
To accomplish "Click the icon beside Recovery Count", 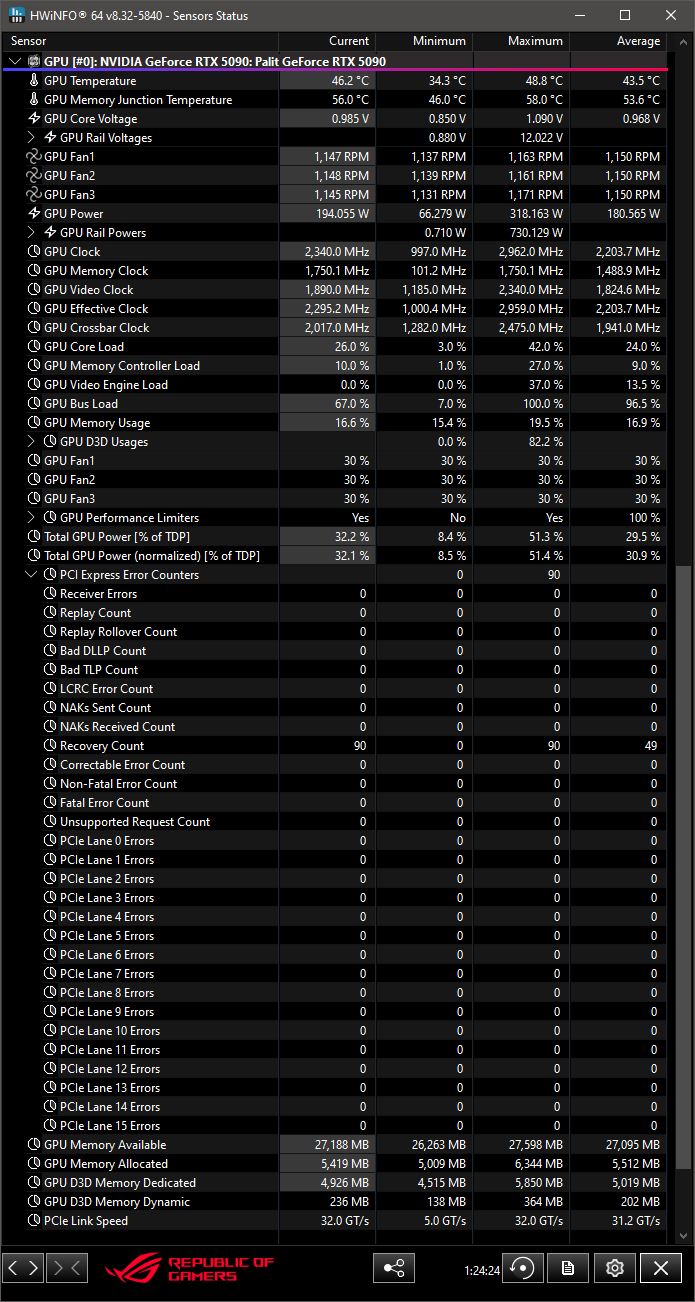I will point(51,746).
